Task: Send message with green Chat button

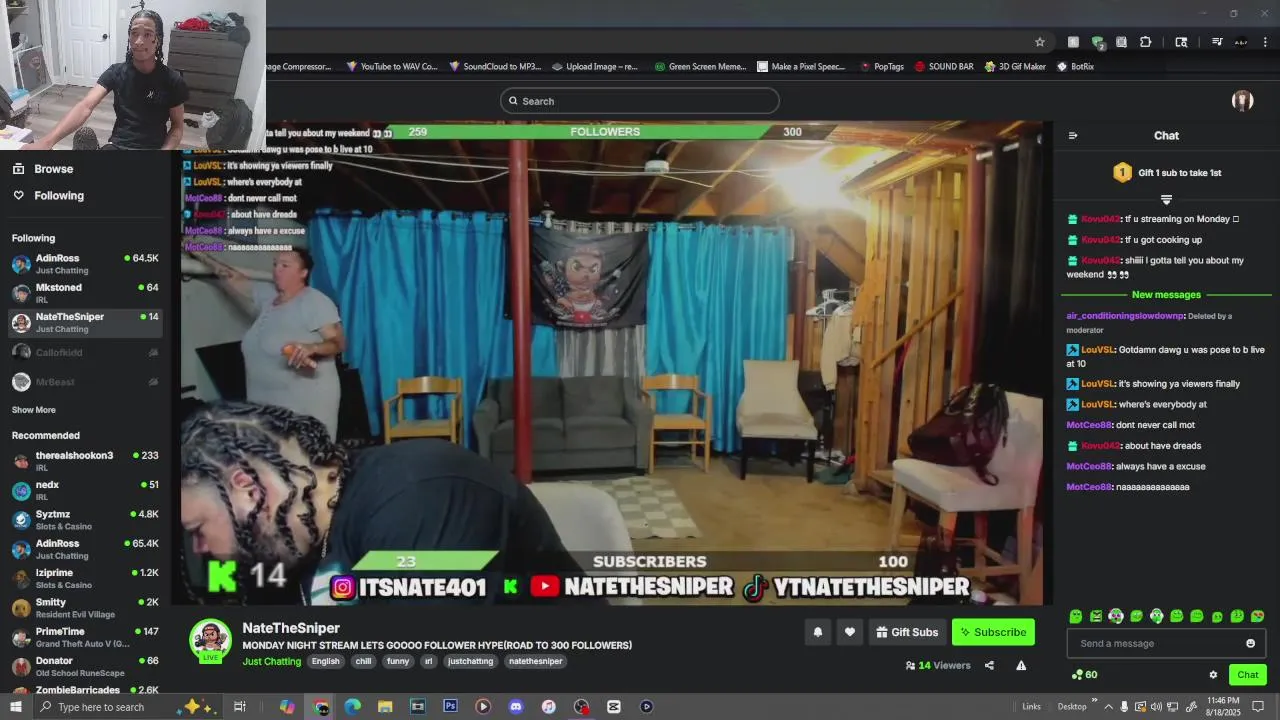Action: (x=1247, y=675)
